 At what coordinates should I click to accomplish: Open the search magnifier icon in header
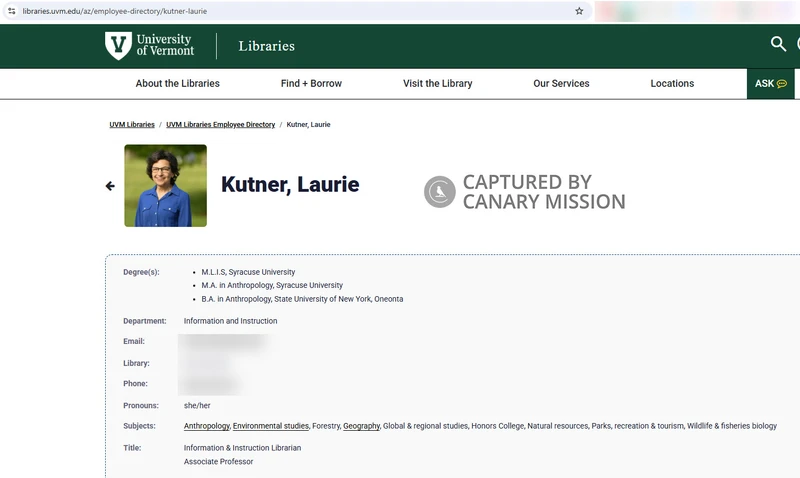[x=778, y=44]
